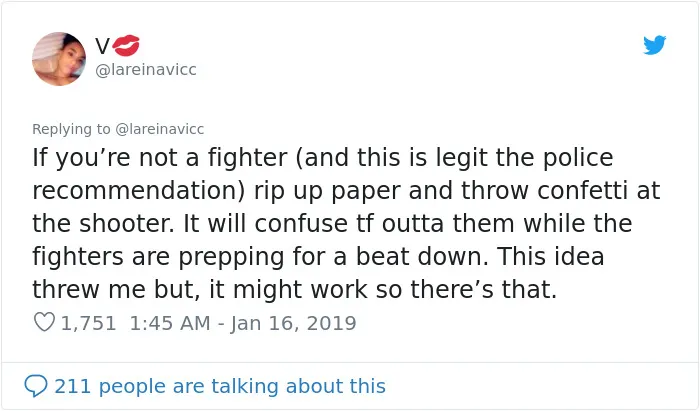Image resolution: width=700 pixels, height=411 pixels.
Task: Open the profile picture of lareinavicc
Action: click(x=59, y=58)
